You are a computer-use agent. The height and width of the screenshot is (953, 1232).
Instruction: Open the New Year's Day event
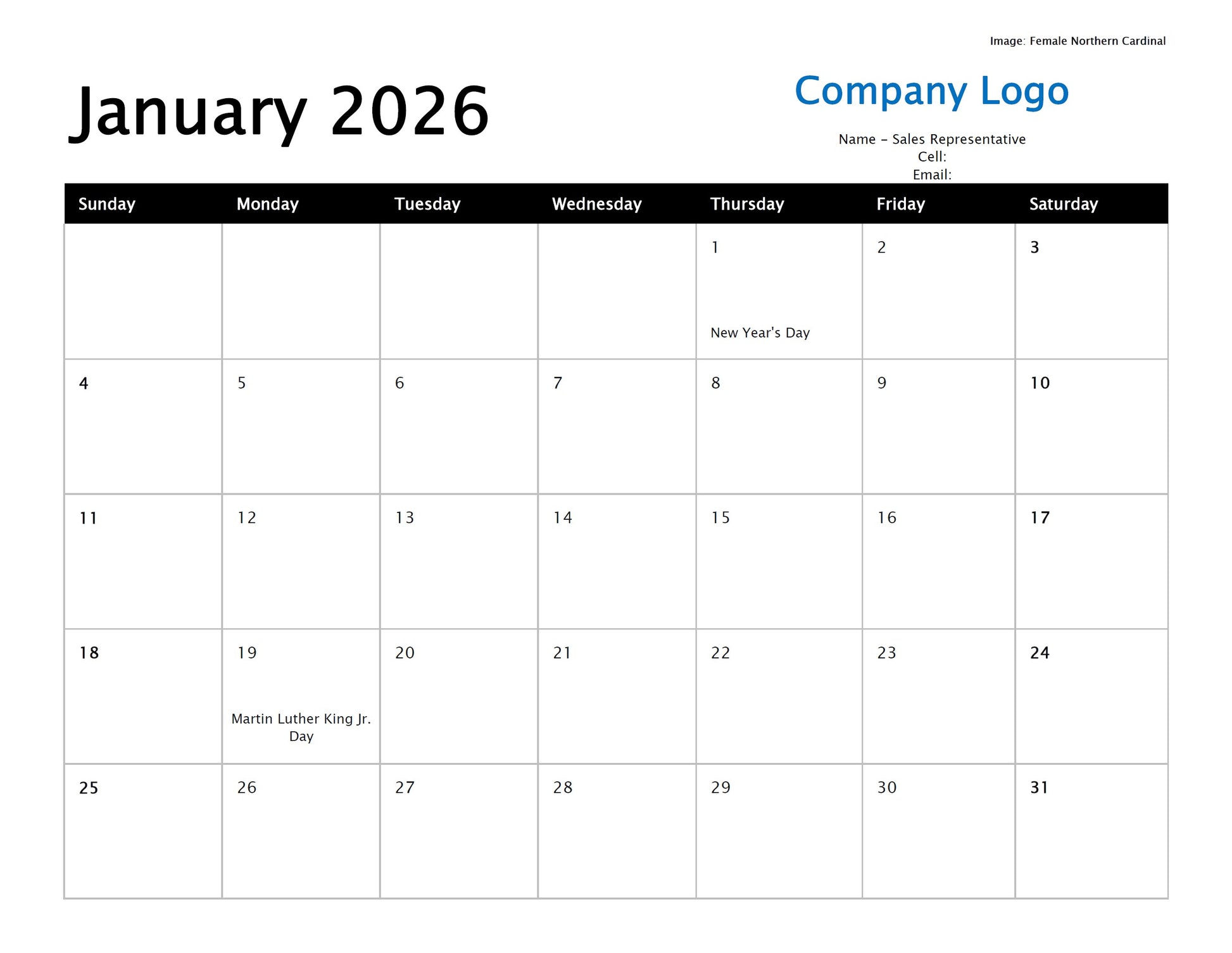pyautogui.click(x=760, y=332)
